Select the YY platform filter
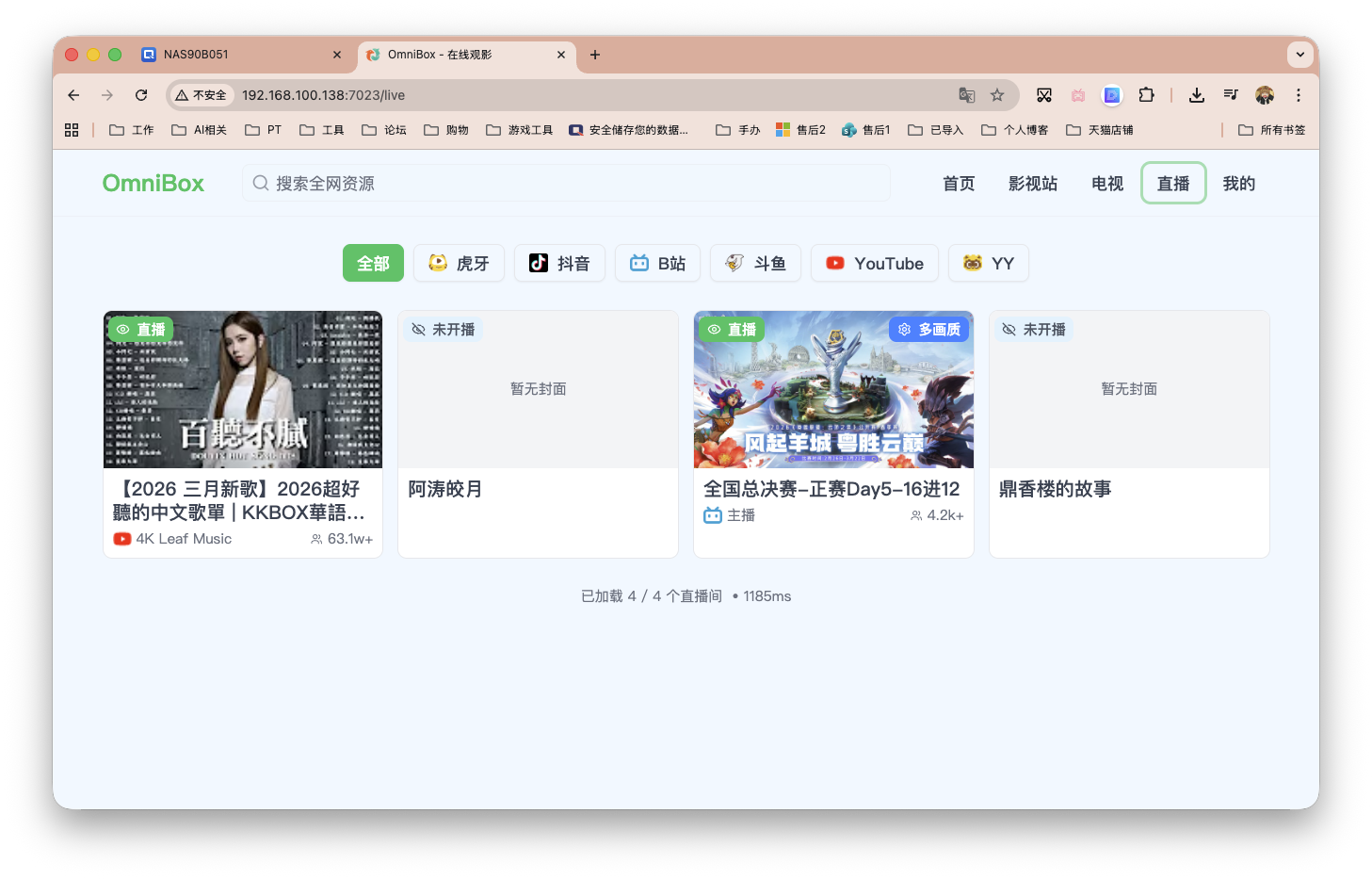This screenshot has width=1372, height=879. pyautogui.click(x=988, y=263)
